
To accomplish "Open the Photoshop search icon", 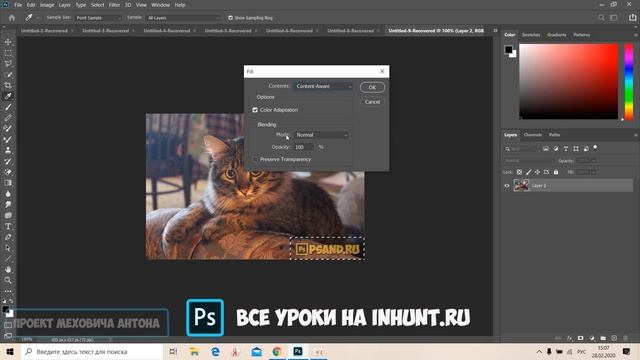I will click(x=601, y=18).
